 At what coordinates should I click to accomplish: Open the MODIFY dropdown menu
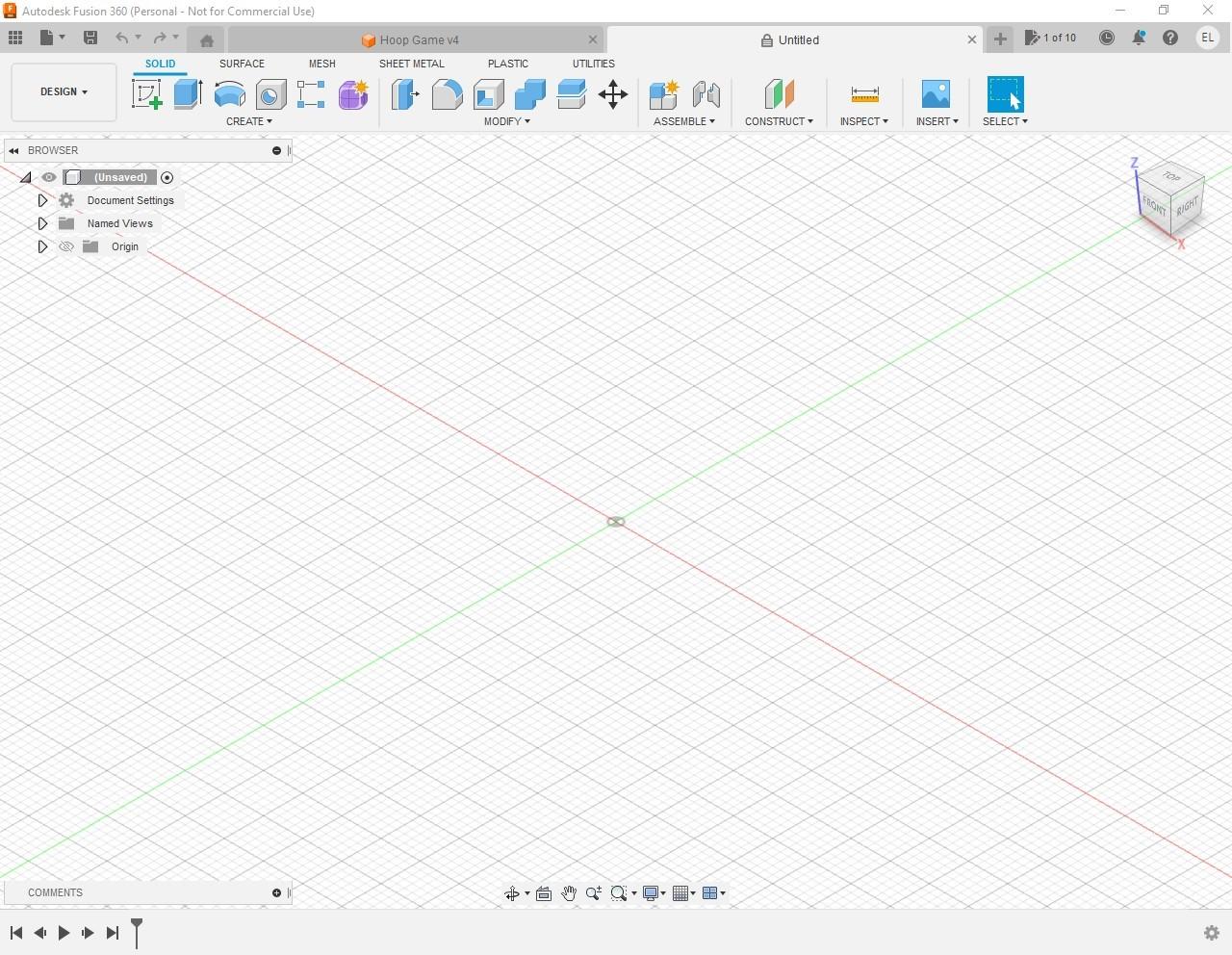click(x=507, y=121)
